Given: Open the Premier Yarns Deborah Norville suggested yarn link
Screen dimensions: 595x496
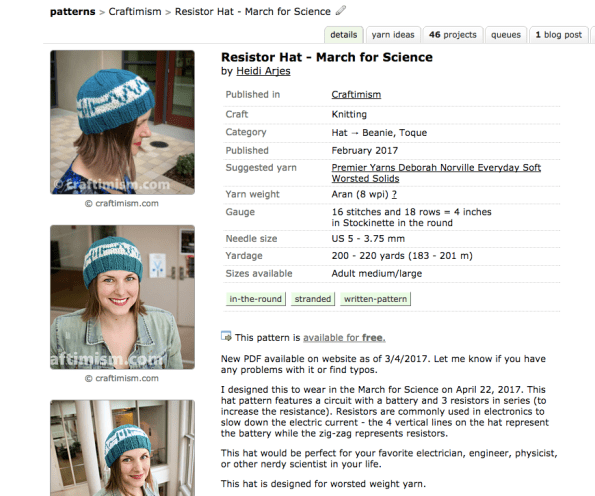Looking at the screenshot, I should click(436, 173).
